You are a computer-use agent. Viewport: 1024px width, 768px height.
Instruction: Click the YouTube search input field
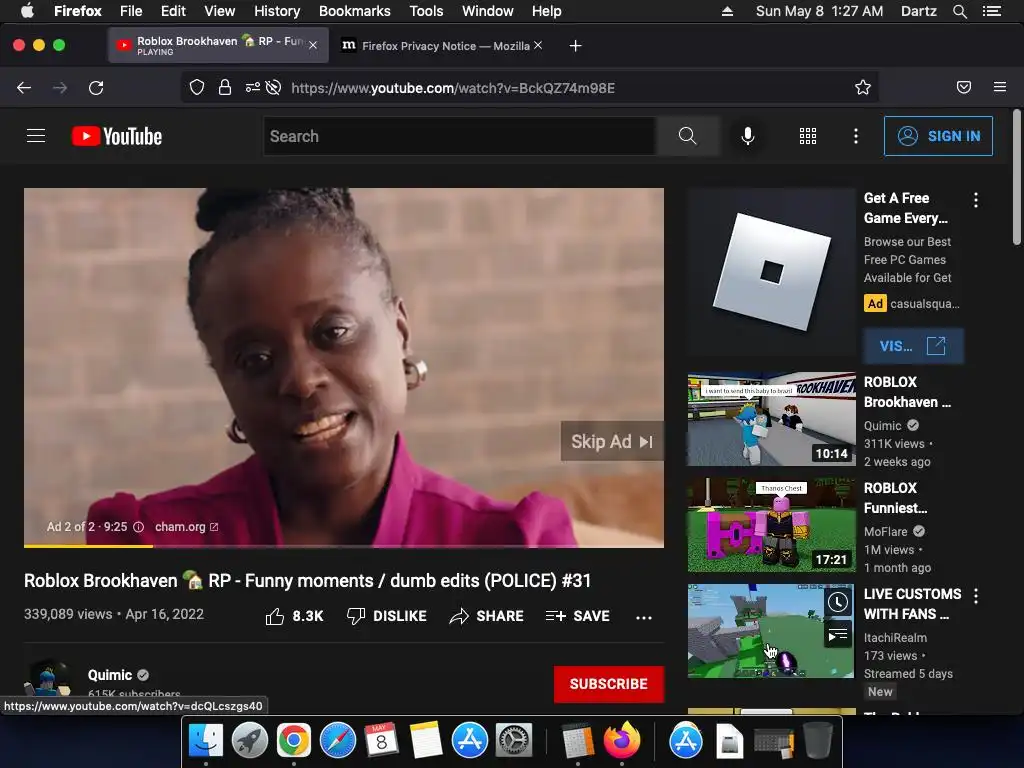point(460,136)
